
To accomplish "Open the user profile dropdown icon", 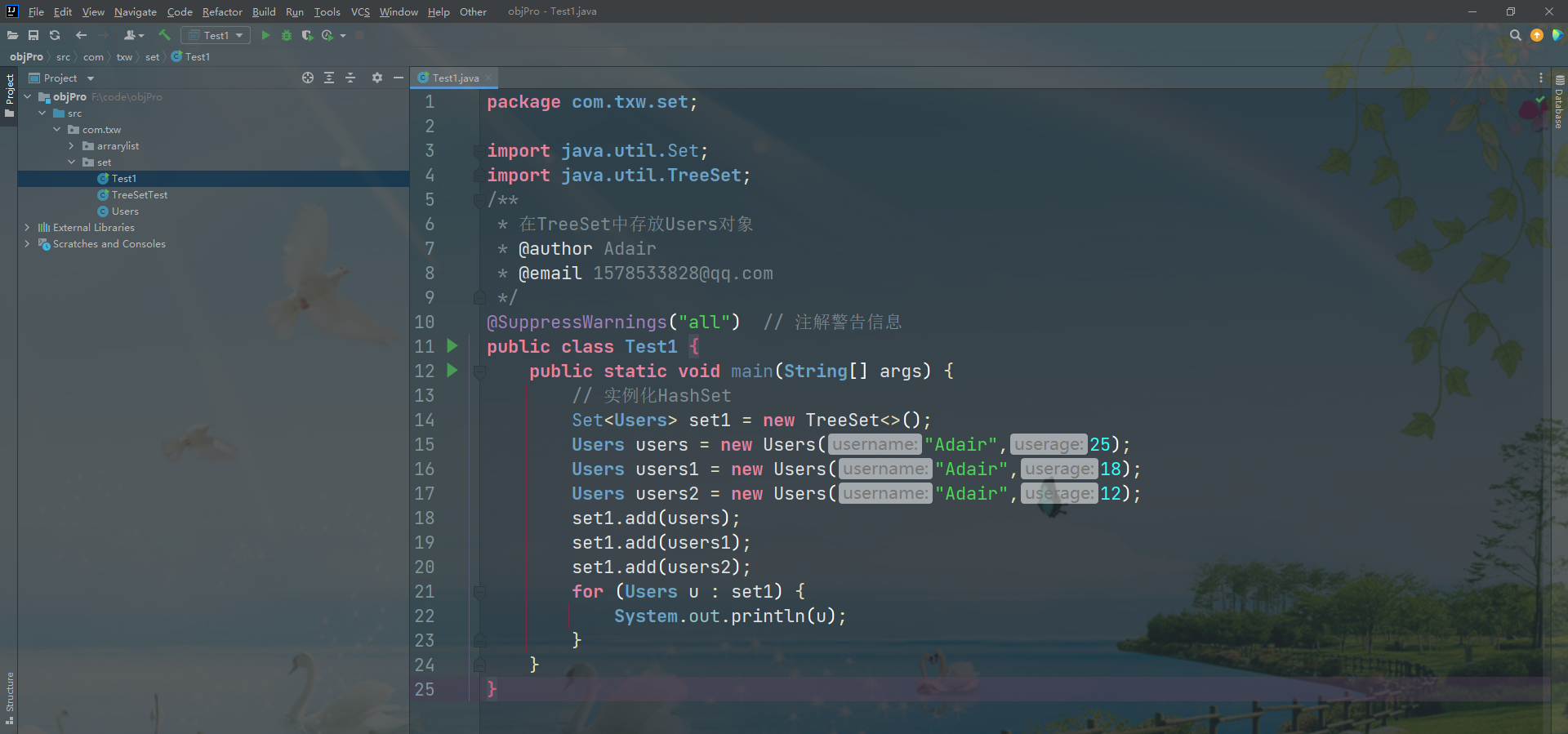I will coord(133,35).
